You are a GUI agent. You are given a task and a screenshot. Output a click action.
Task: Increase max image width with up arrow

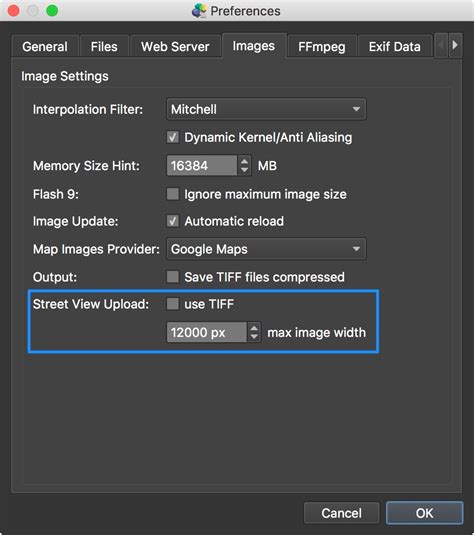254,328
